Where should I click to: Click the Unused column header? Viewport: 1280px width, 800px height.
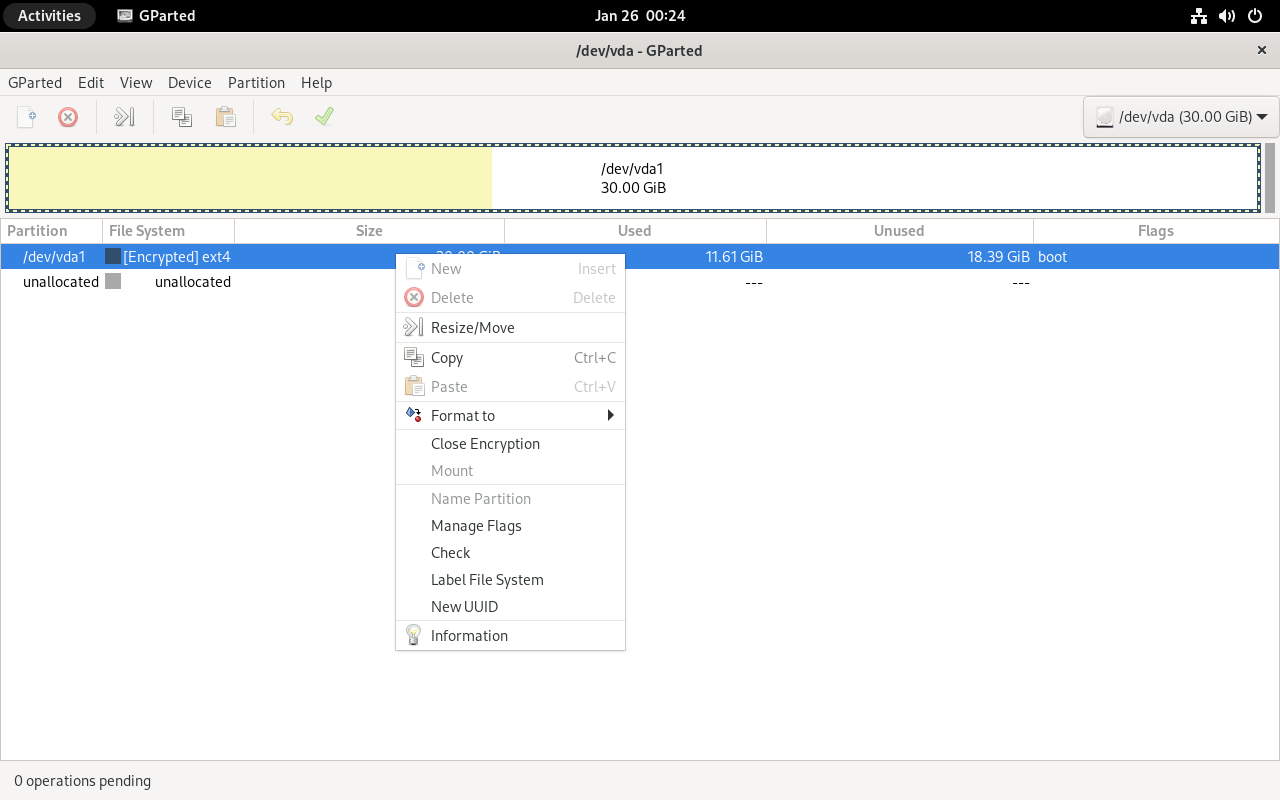click(899, 231)
